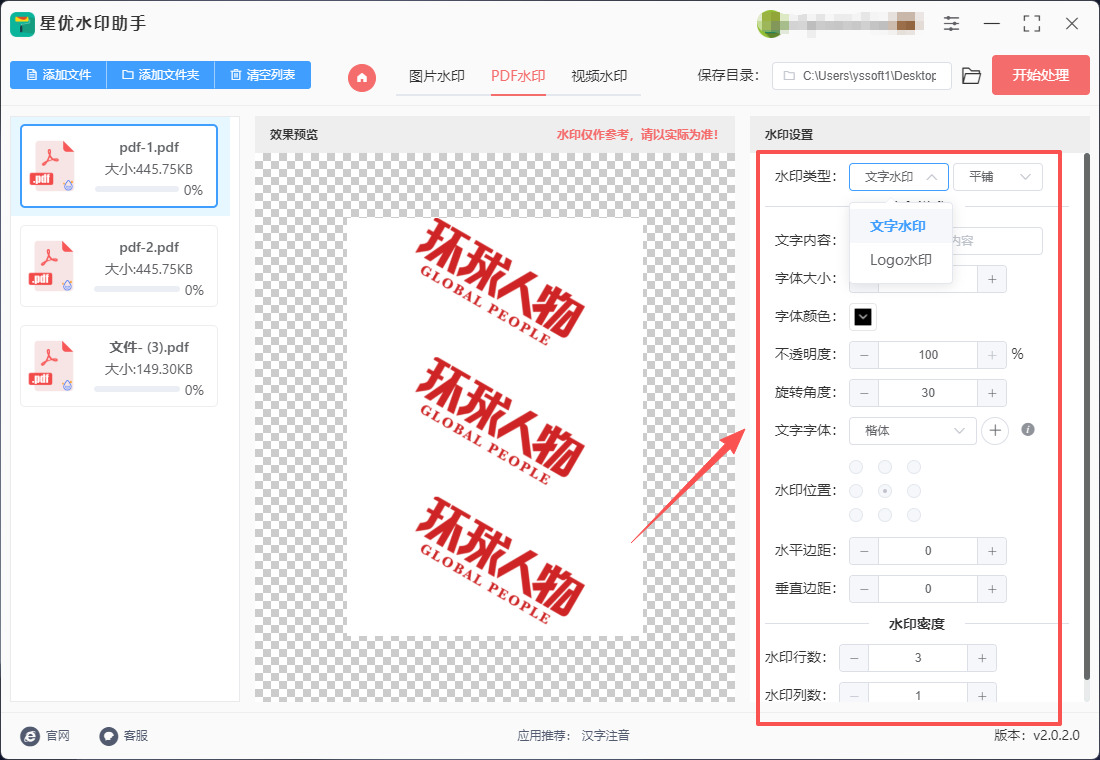Increase font size with the plus button
1100x760 pixels.
point(992,279)
